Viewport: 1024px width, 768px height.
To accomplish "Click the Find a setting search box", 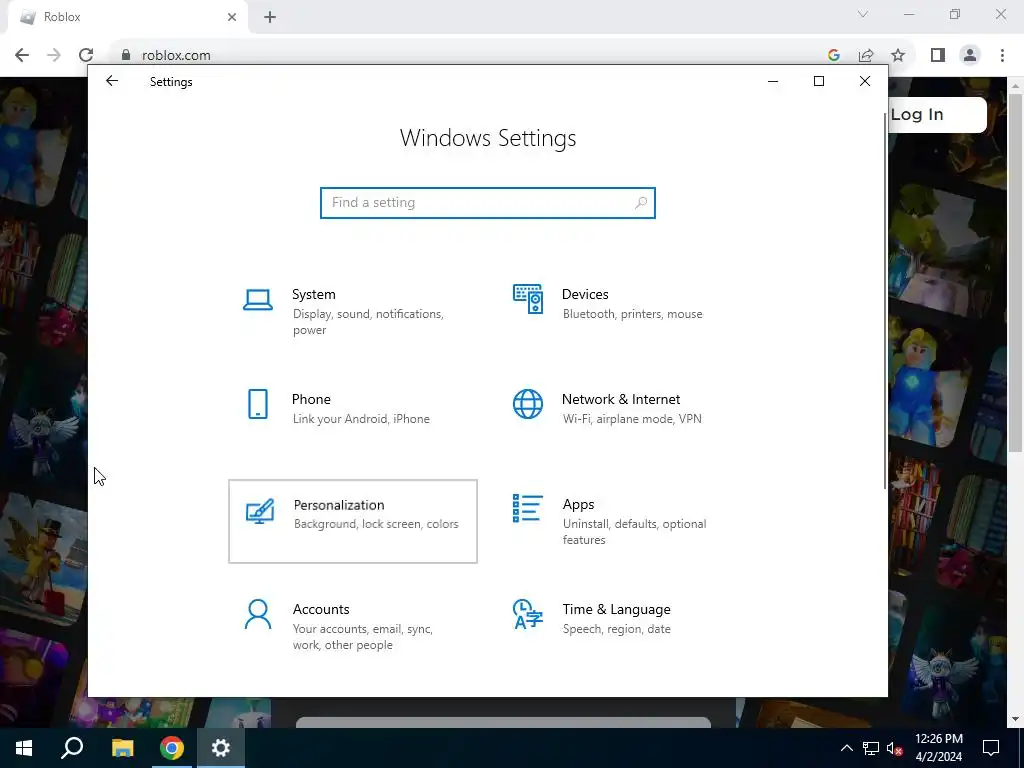I will (488, 202).
